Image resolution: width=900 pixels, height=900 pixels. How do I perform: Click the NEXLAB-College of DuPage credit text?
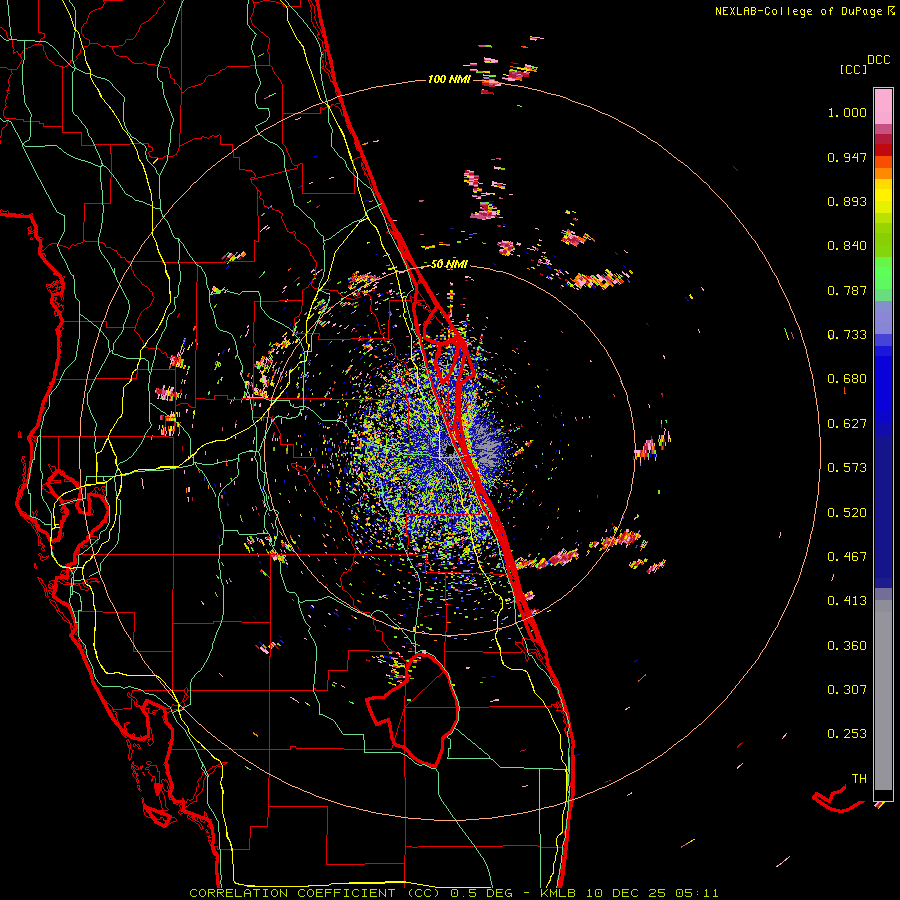point(798,11)
